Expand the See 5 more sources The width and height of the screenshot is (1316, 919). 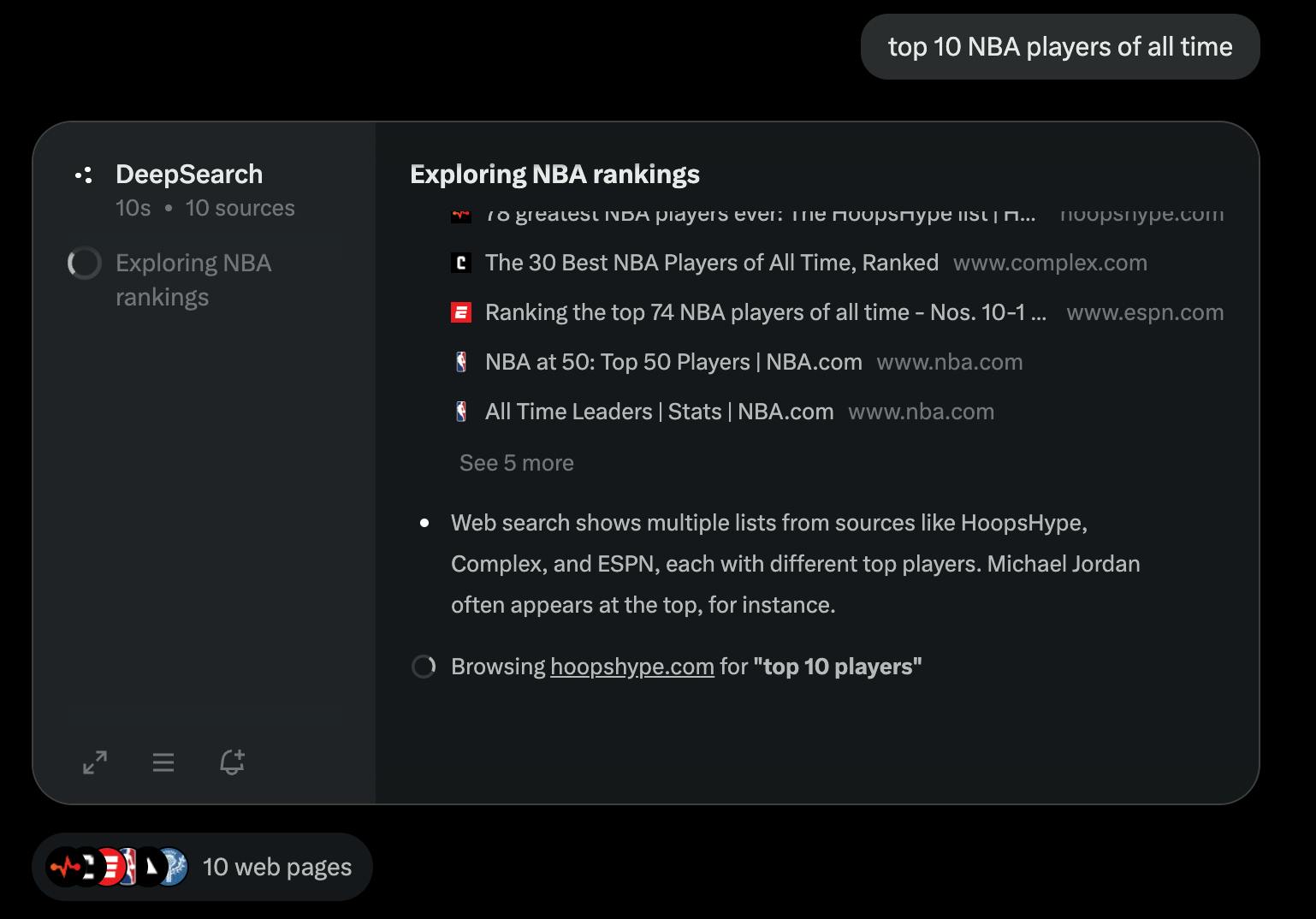516,463
